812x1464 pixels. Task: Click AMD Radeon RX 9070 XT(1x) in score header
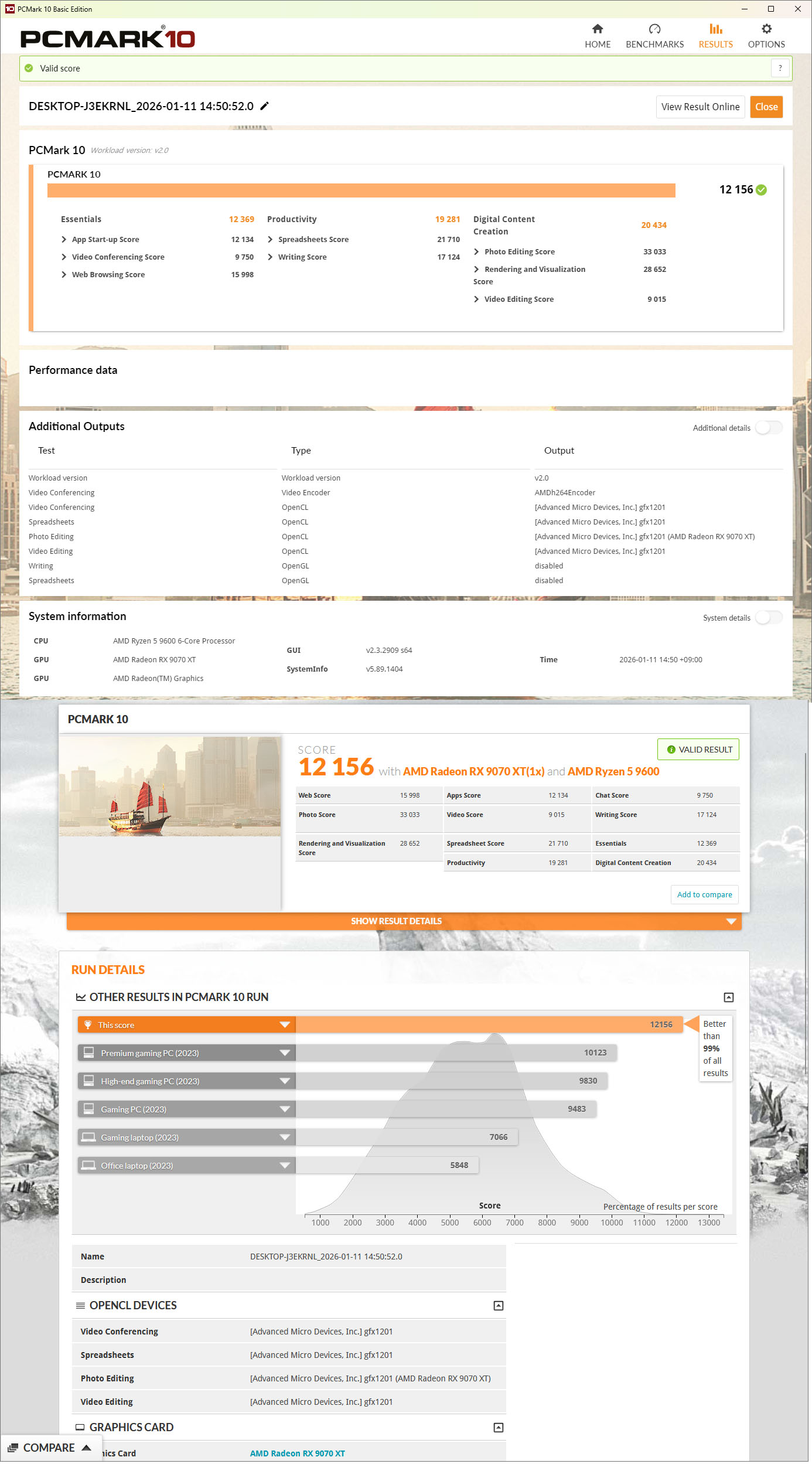473,772
